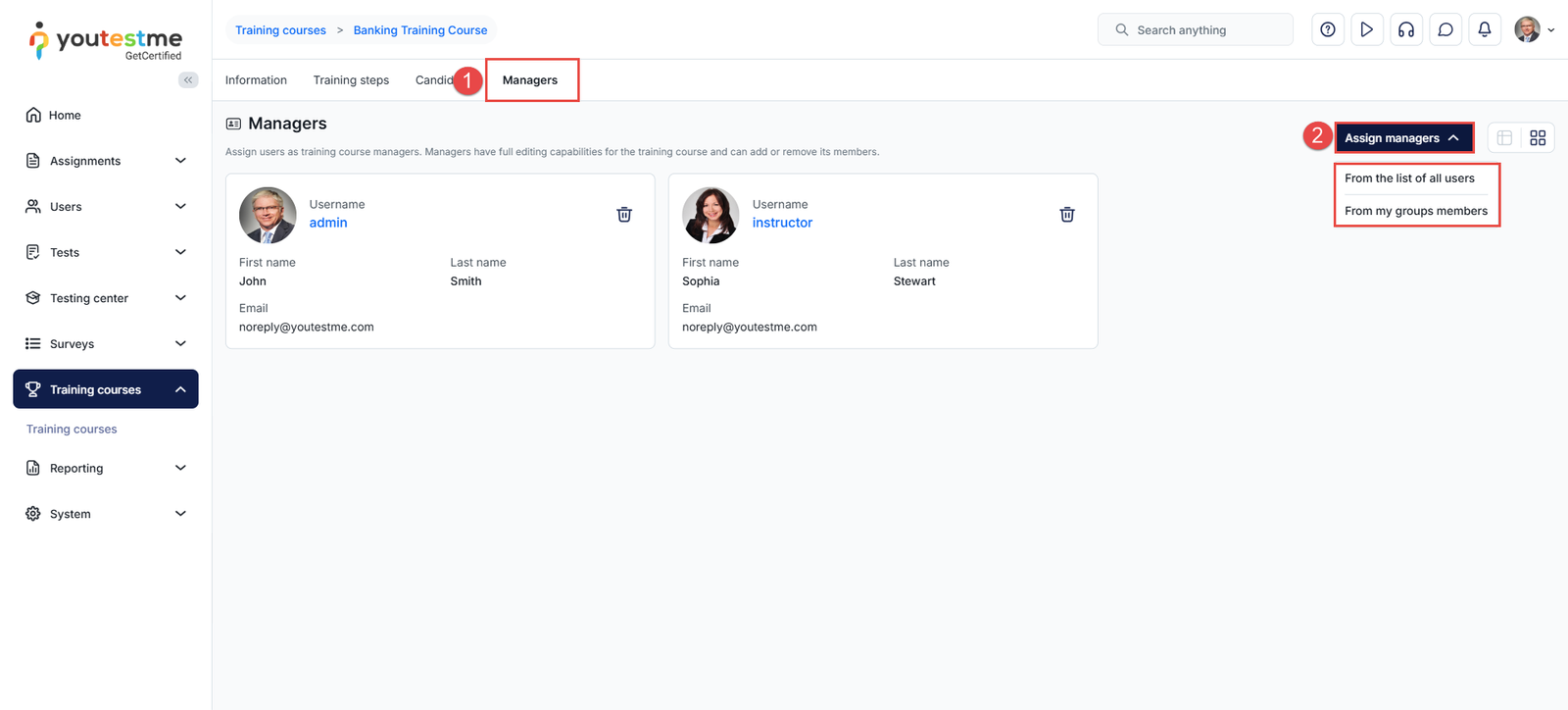Remove instructor manager using trash icon
1568x710 pixels.
1066,215
